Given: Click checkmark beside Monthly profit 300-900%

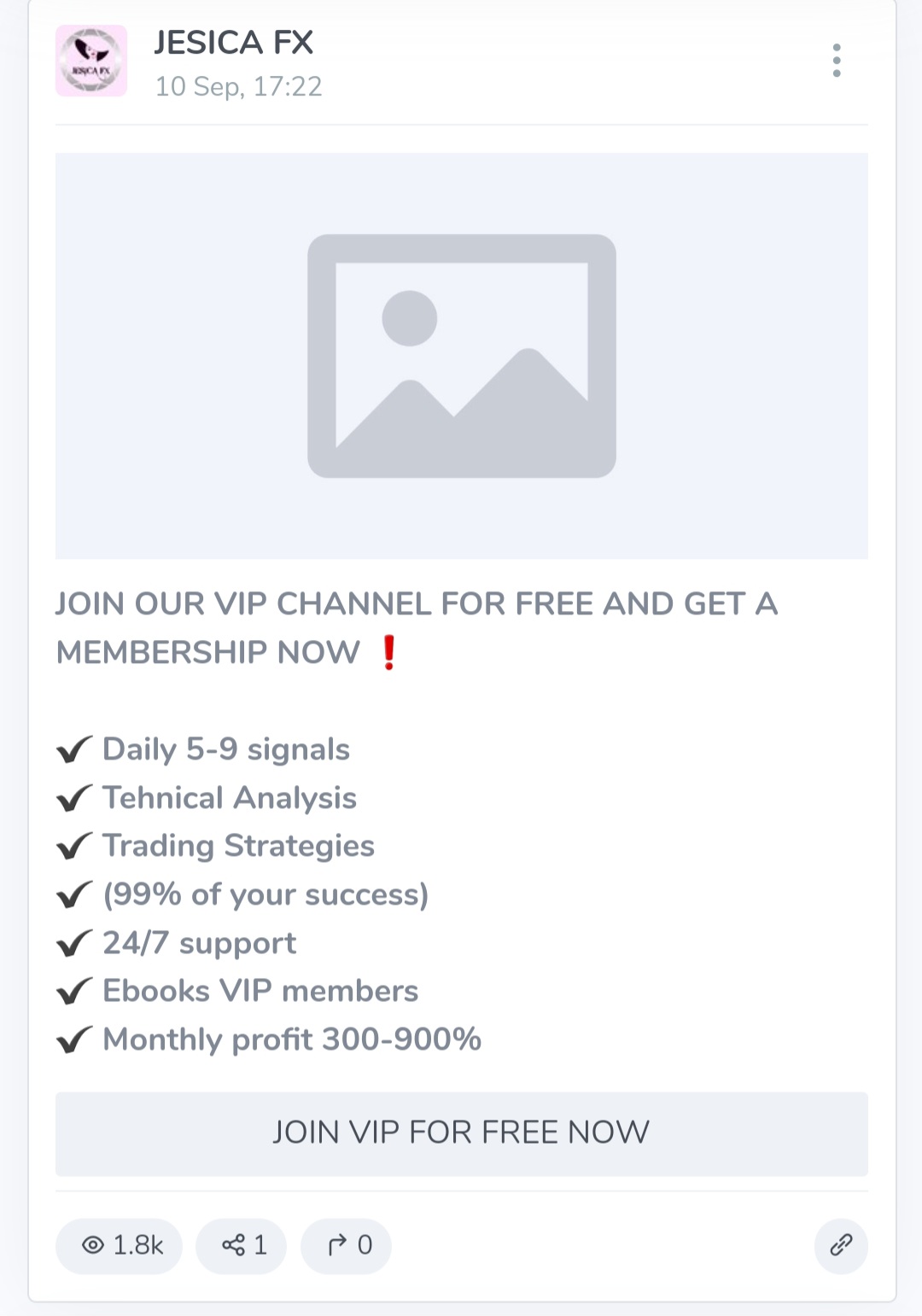Looking at the screenshot, I should coord(74,1040).
